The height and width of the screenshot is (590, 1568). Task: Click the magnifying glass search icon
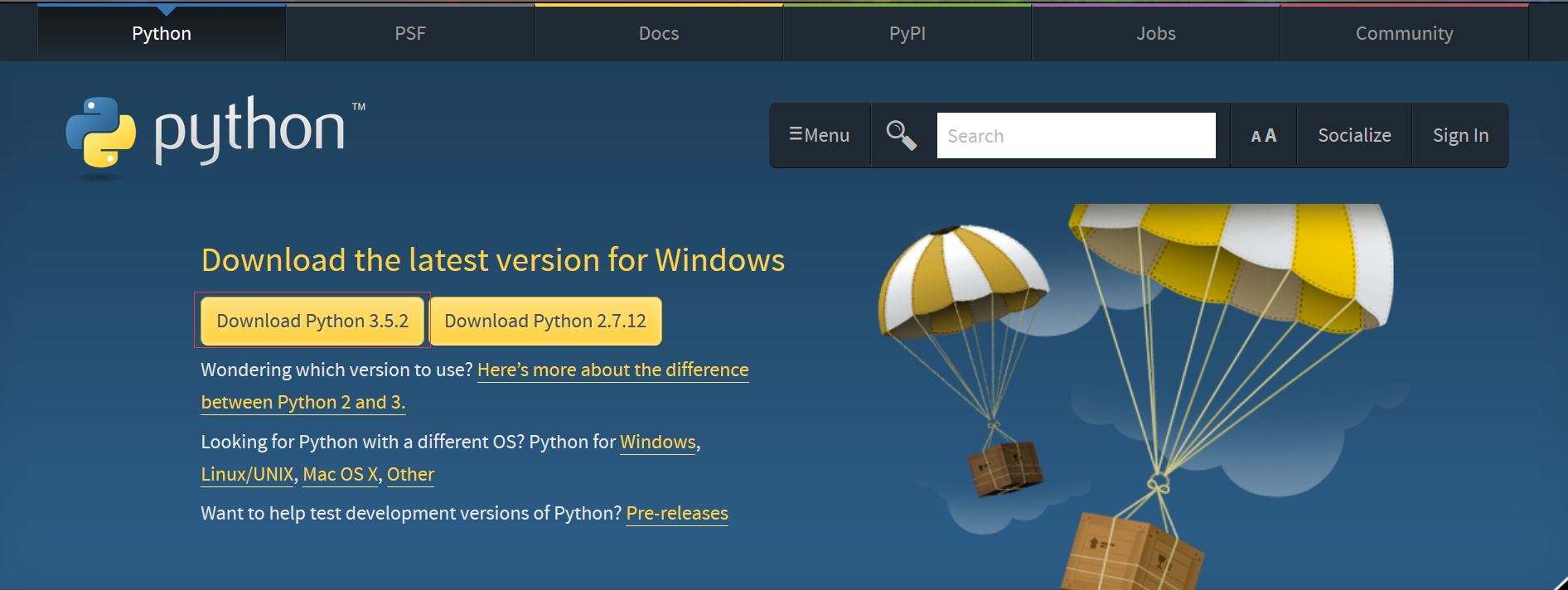(901, 135)
